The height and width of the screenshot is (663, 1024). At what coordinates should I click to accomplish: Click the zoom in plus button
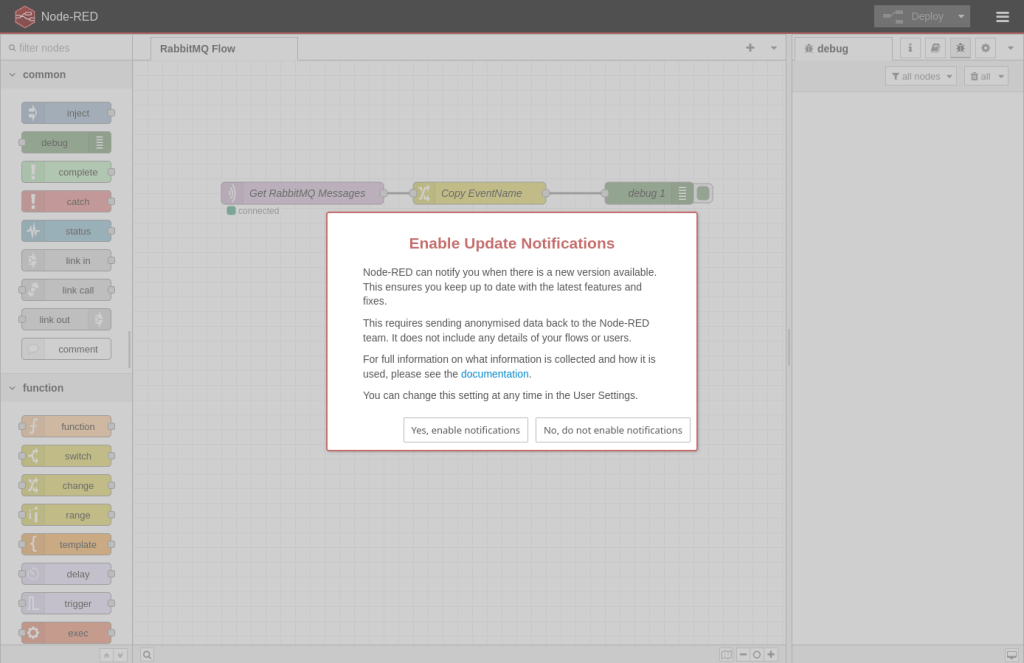coord(771,654)
